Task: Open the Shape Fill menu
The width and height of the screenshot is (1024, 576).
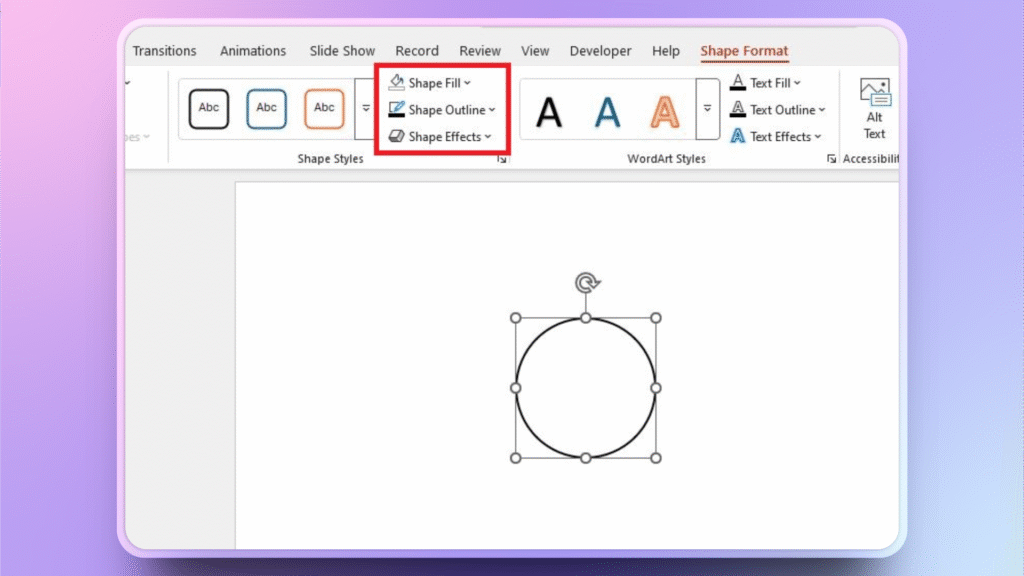Action: (x=435, y=82)
